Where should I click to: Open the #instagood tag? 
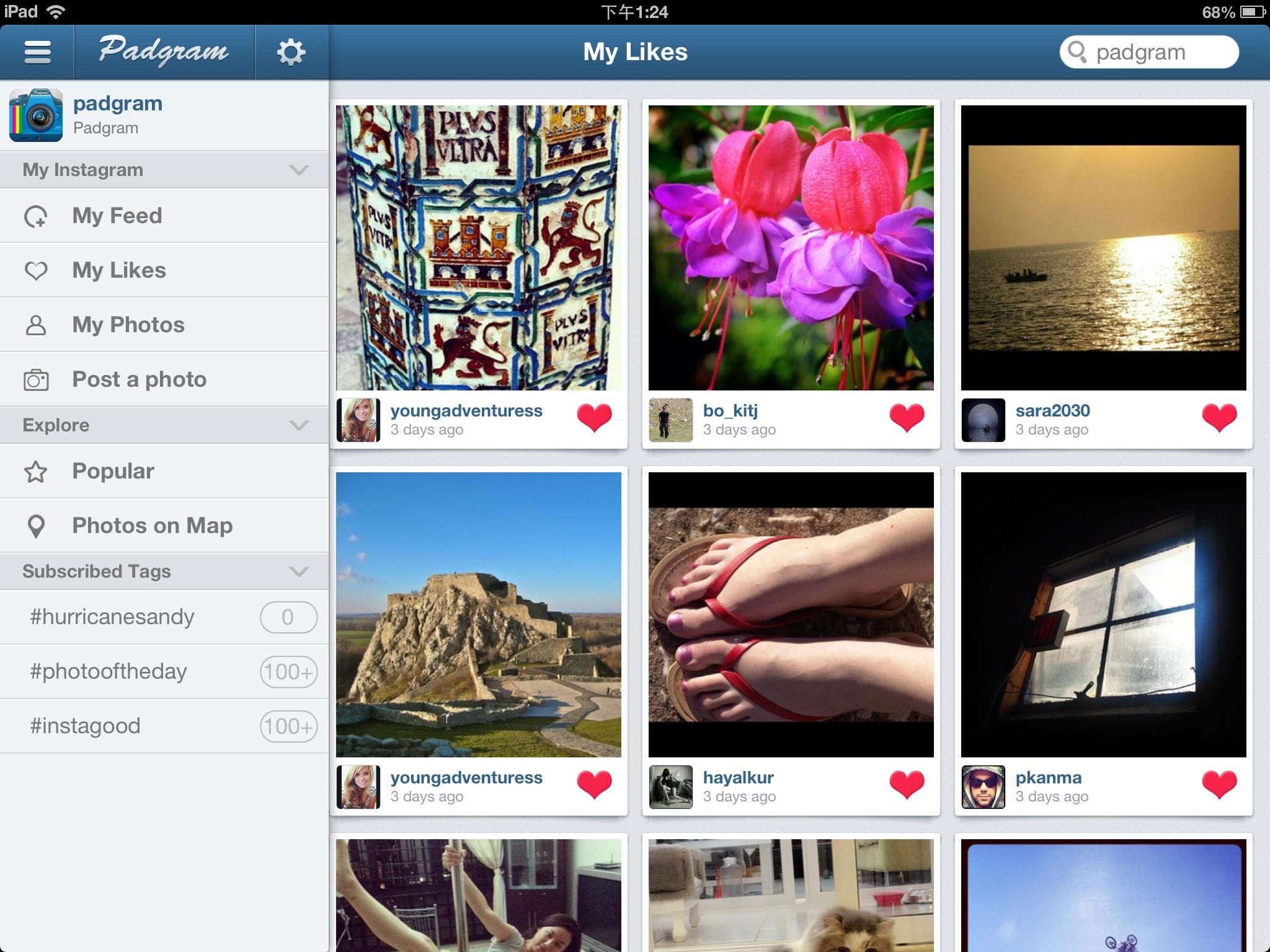click(x=164, y=726)
